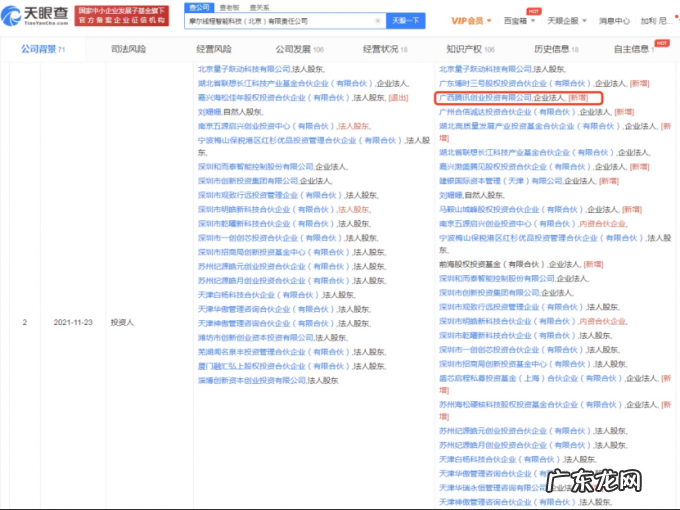
Task: Switch to the 历史信息 tab
Action: click(x=556, y=49)
